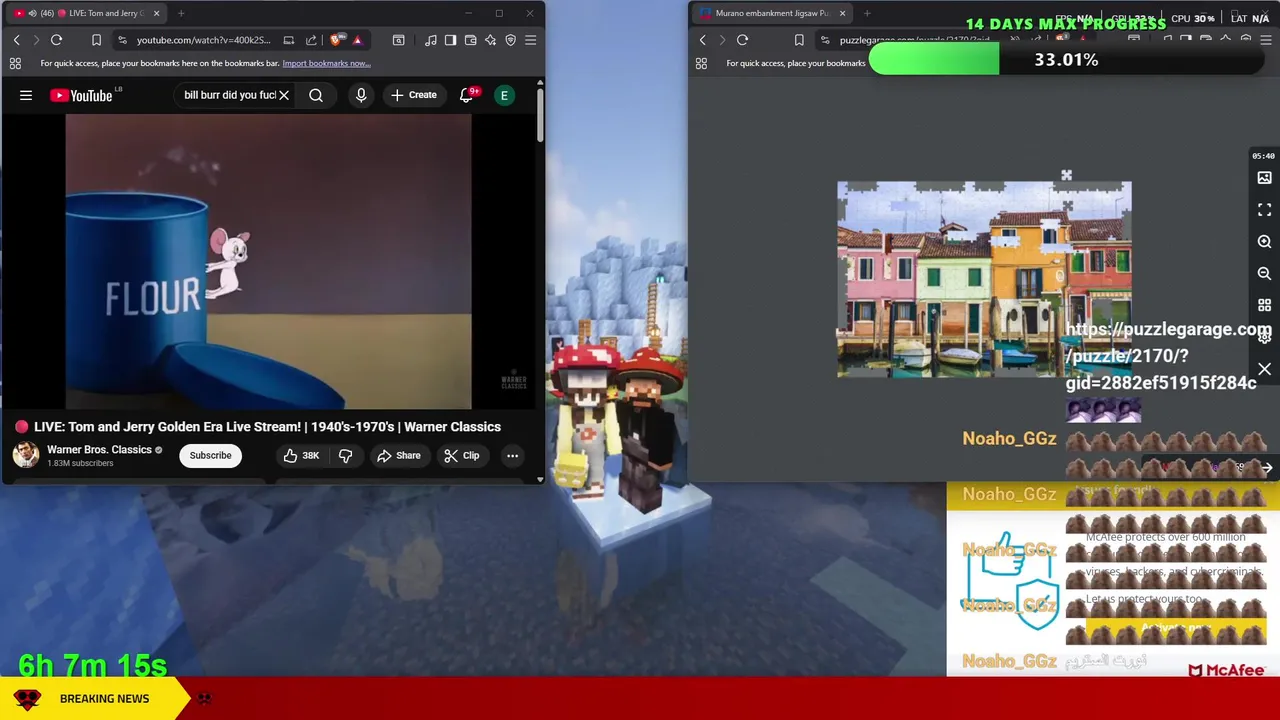Click the Tom and Jerry video player

tap(268, 261)
